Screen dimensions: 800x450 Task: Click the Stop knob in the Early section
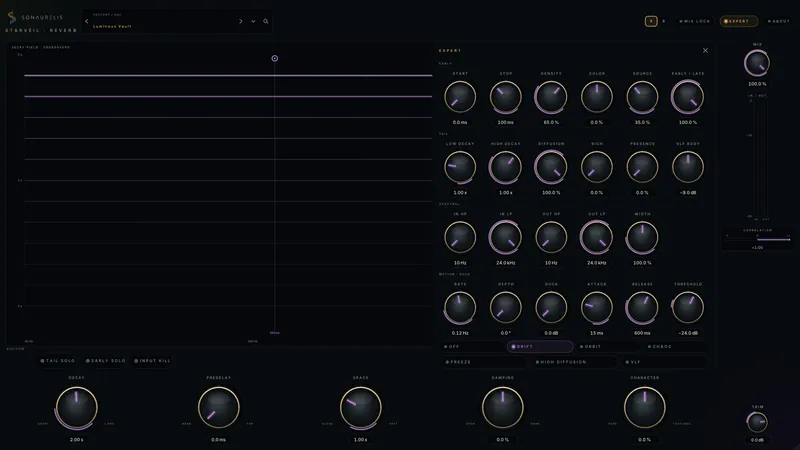[506, 97]
